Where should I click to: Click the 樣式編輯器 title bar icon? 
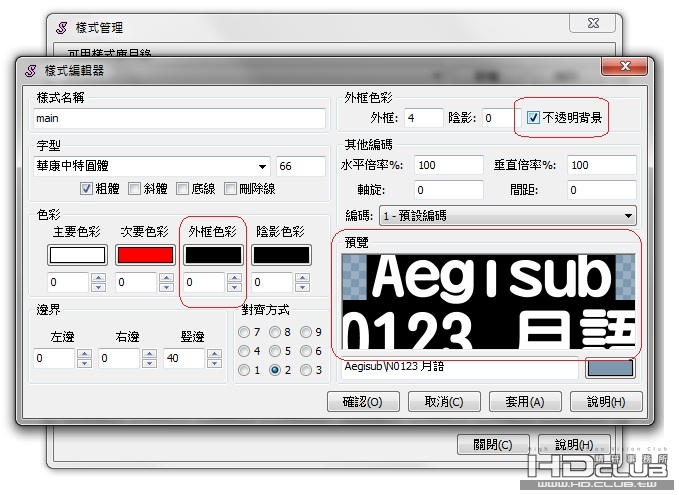coord(30,71)
